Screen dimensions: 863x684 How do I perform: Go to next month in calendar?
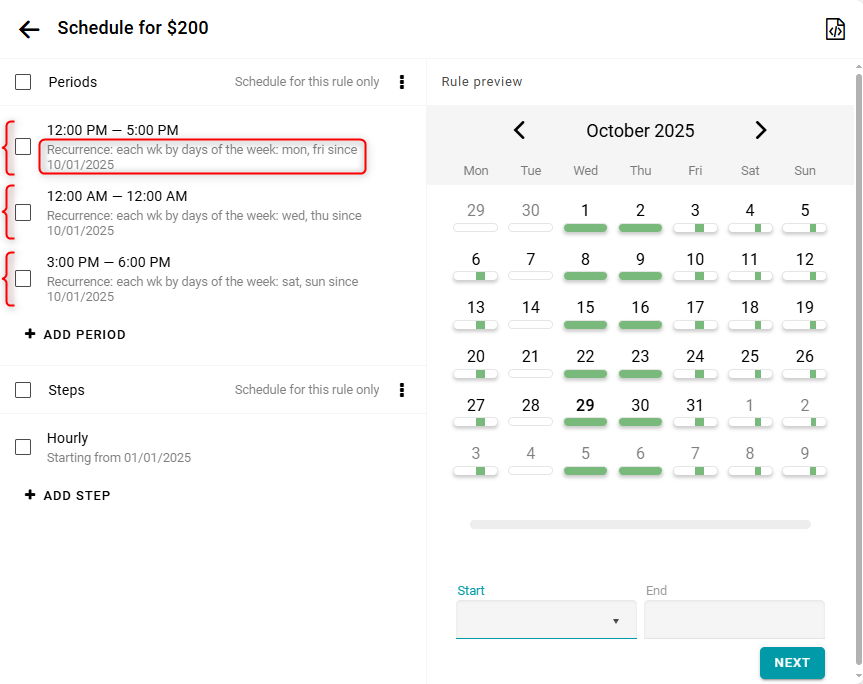pyautogui.click(x=760, y=130)
